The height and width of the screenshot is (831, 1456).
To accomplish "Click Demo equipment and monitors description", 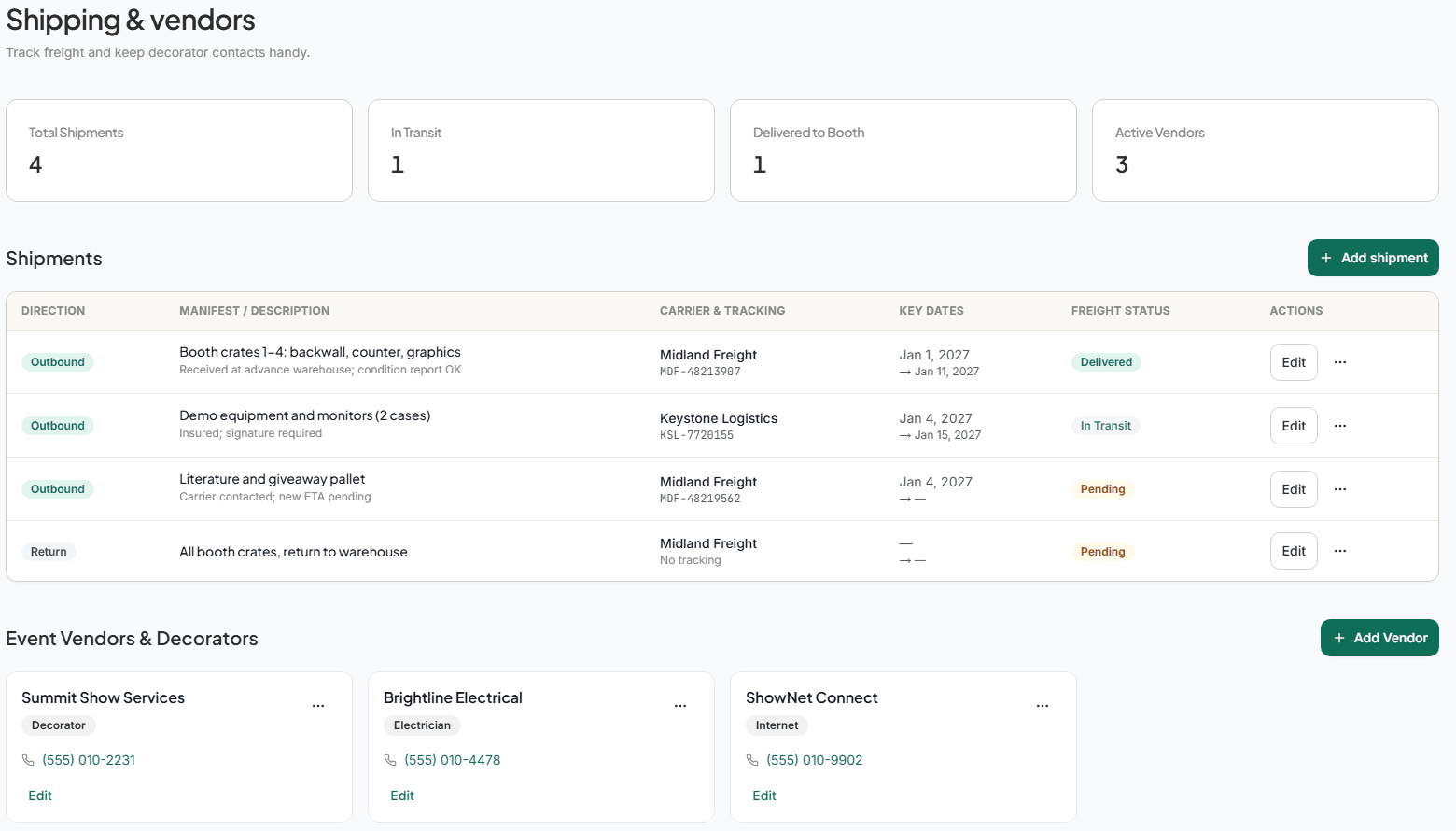I will click(305, 415).
